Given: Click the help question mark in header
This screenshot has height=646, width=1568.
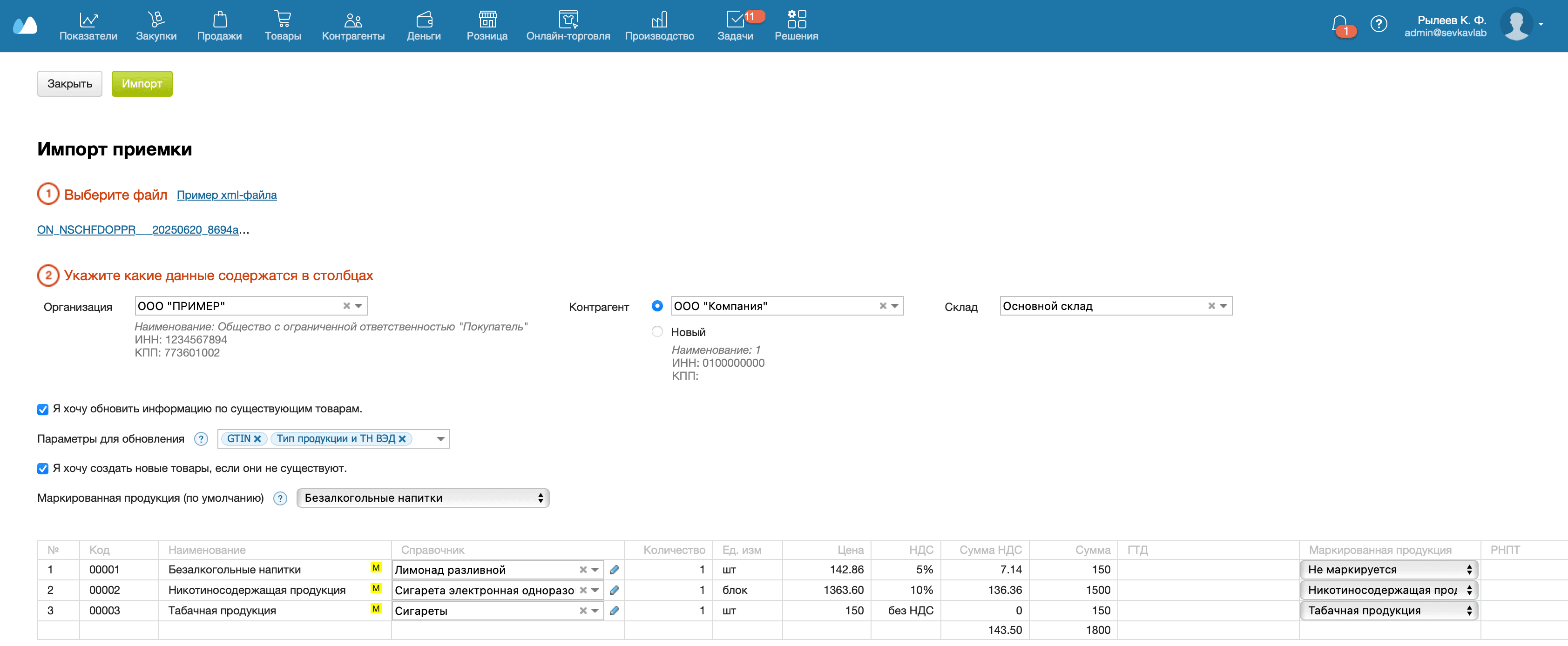Looking at the screenshot, I should coord(1378,24).
